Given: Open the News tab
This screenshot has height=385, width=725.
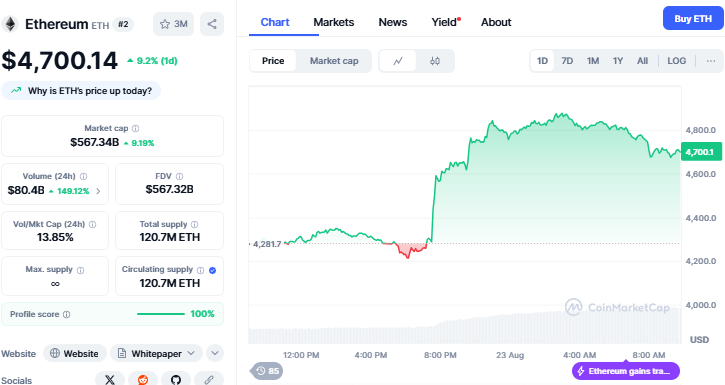Looking at the screenshot, I should tap(393, 22).
